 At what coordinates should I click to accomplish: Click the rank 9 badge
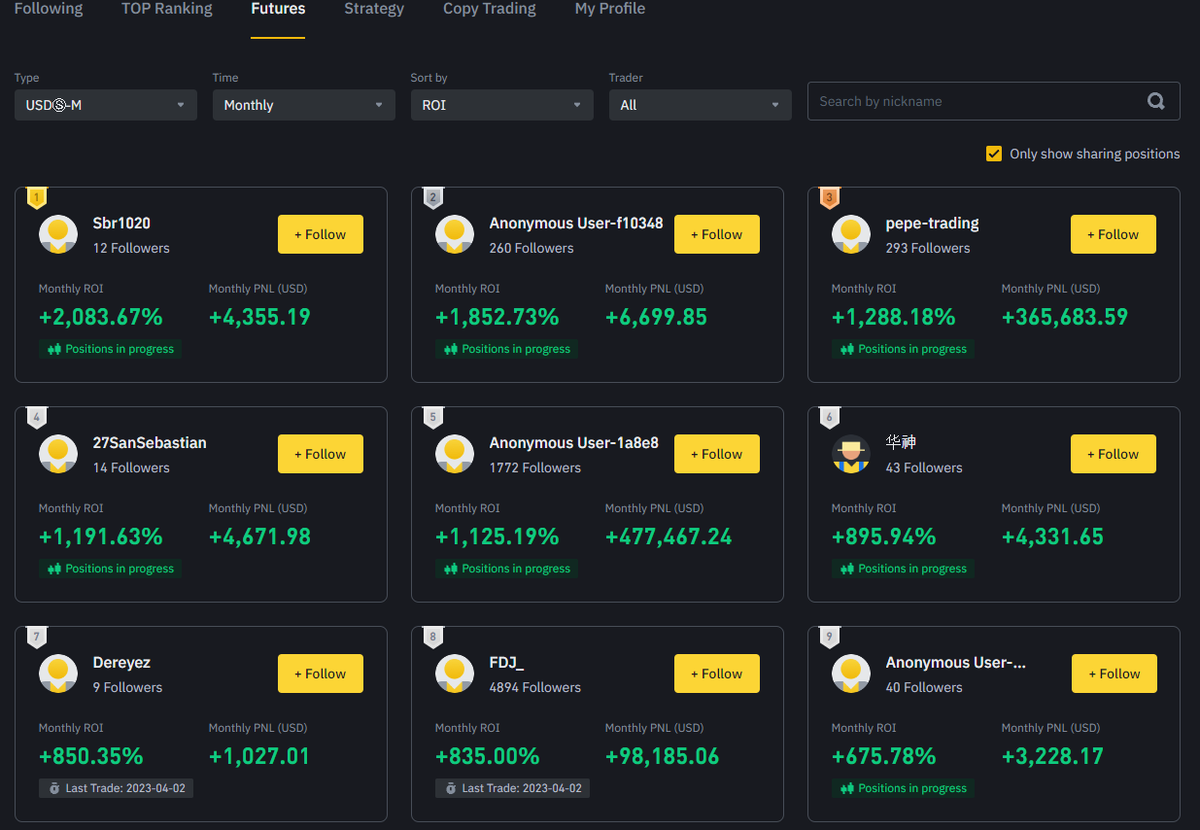pos(829,638)
